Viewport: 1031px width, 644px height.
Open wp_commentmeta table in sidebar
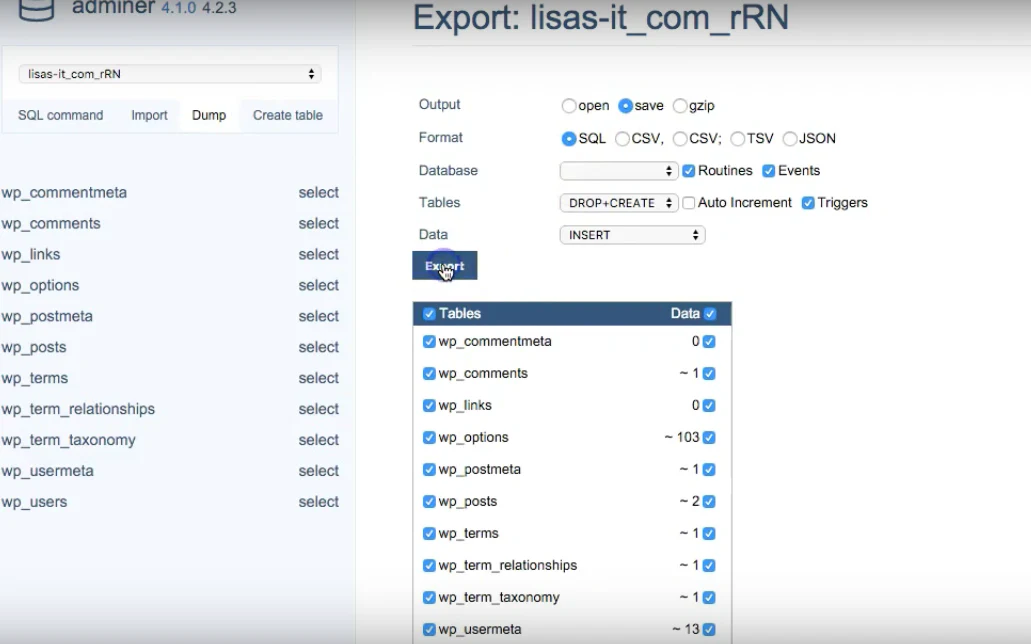pos(64,193)
